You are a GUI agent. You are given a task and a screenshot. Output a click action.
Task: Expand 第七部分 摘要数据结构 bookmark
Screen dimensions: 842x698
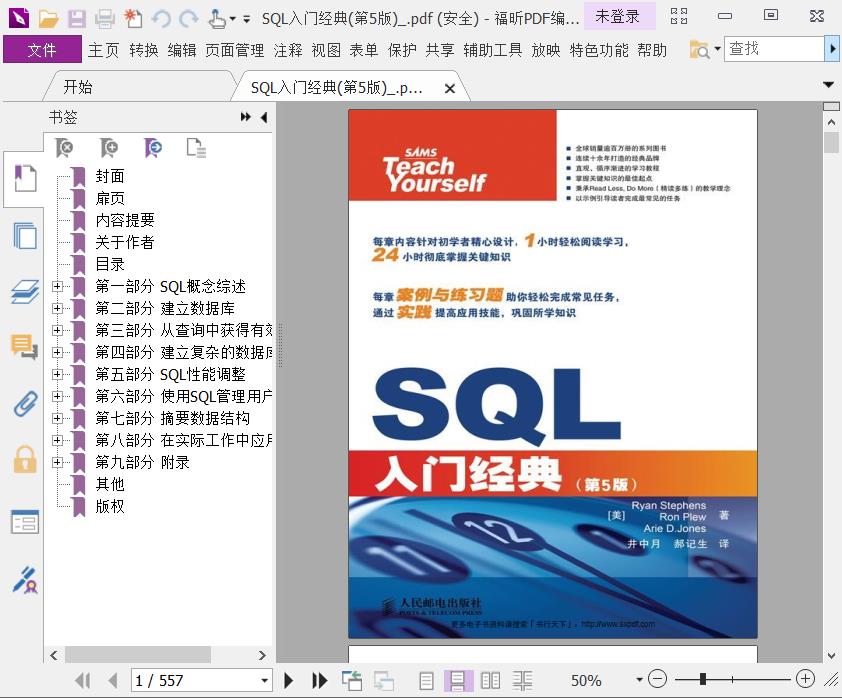click(57, 418)
